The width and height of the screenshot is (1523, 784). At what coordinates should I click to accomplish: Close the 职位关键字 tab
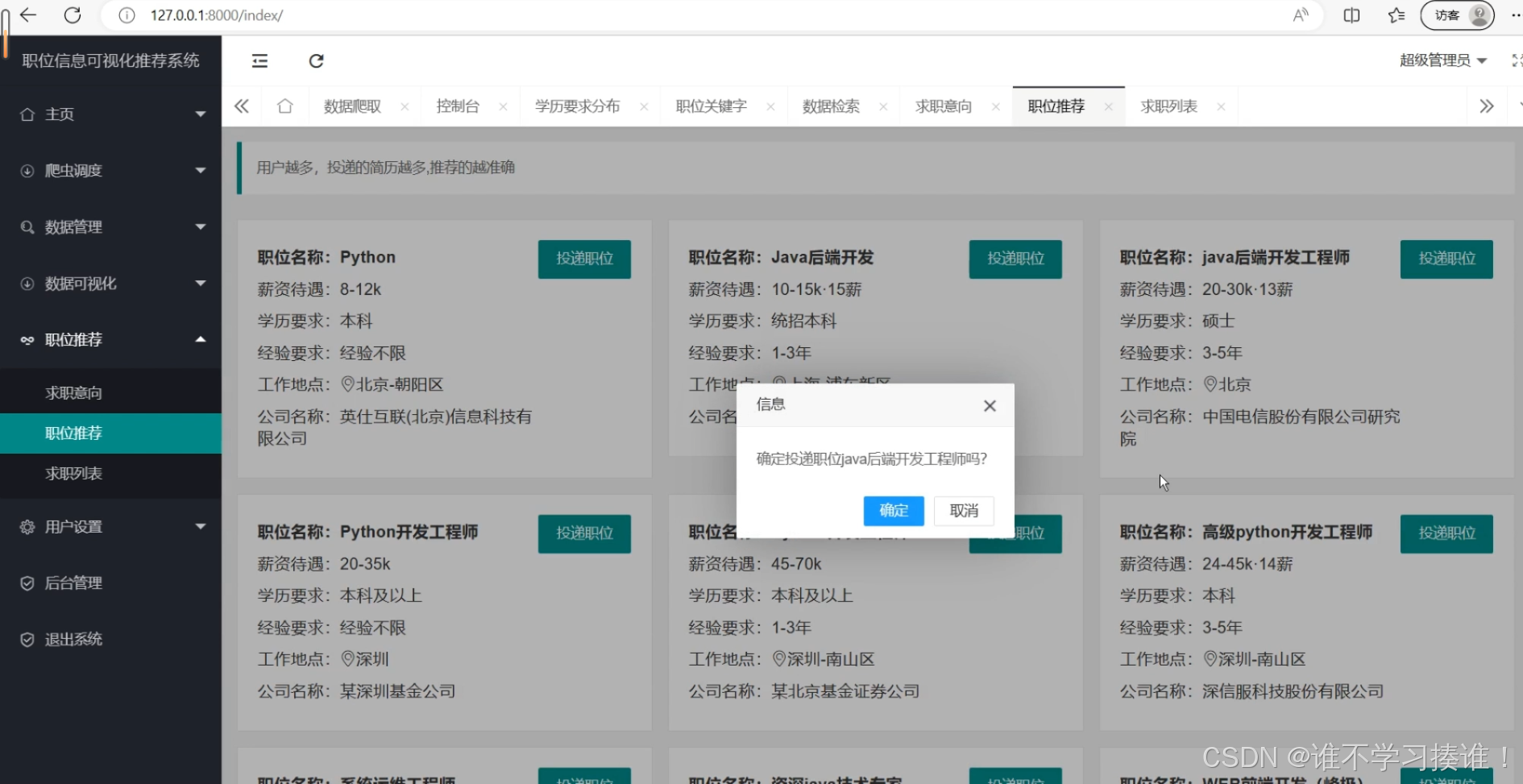[x=770, y=106]
